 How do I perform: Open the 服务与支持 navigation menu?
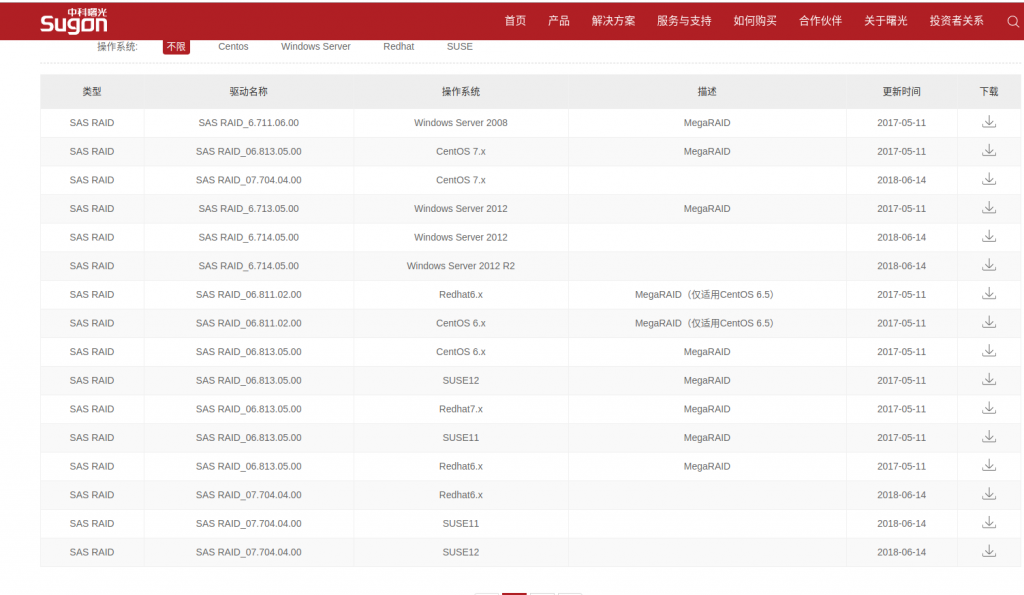point(684,21)
